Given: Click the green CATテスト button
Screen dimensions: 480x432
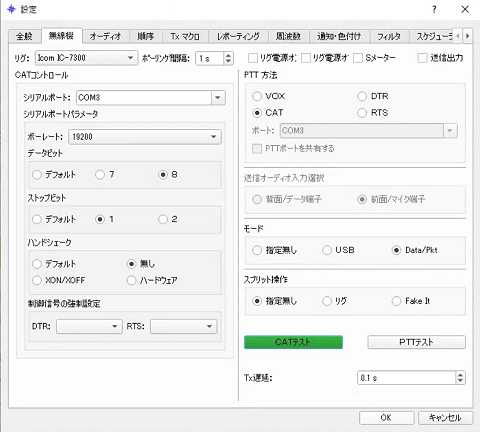Looking at the screenshot, I should click(x=293, y=342).
